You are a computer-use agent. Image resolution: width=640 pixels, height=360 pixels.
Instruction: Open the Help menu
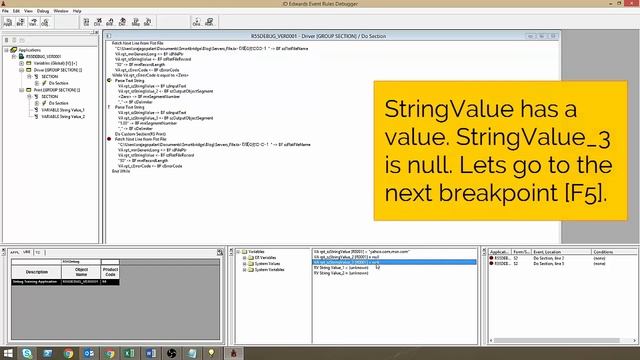click(77, 11)
